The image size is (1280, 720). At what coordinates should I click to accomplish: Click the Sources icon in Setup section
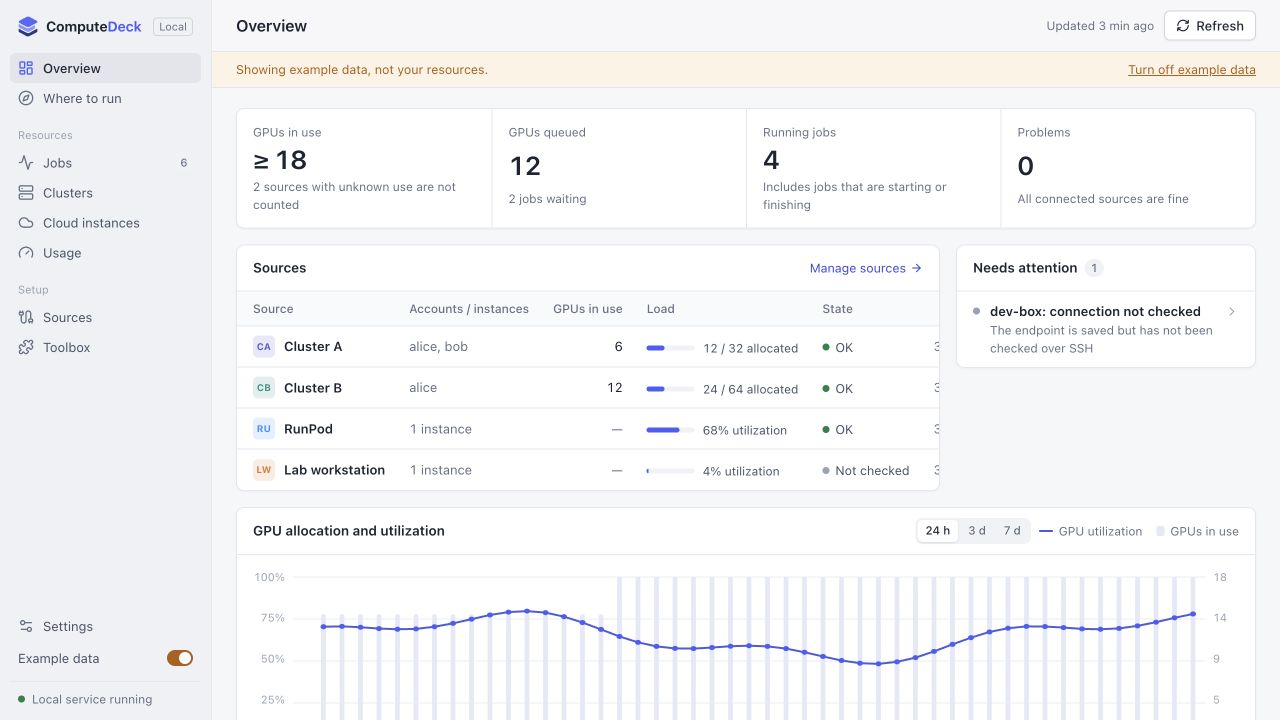pos(26,317)
